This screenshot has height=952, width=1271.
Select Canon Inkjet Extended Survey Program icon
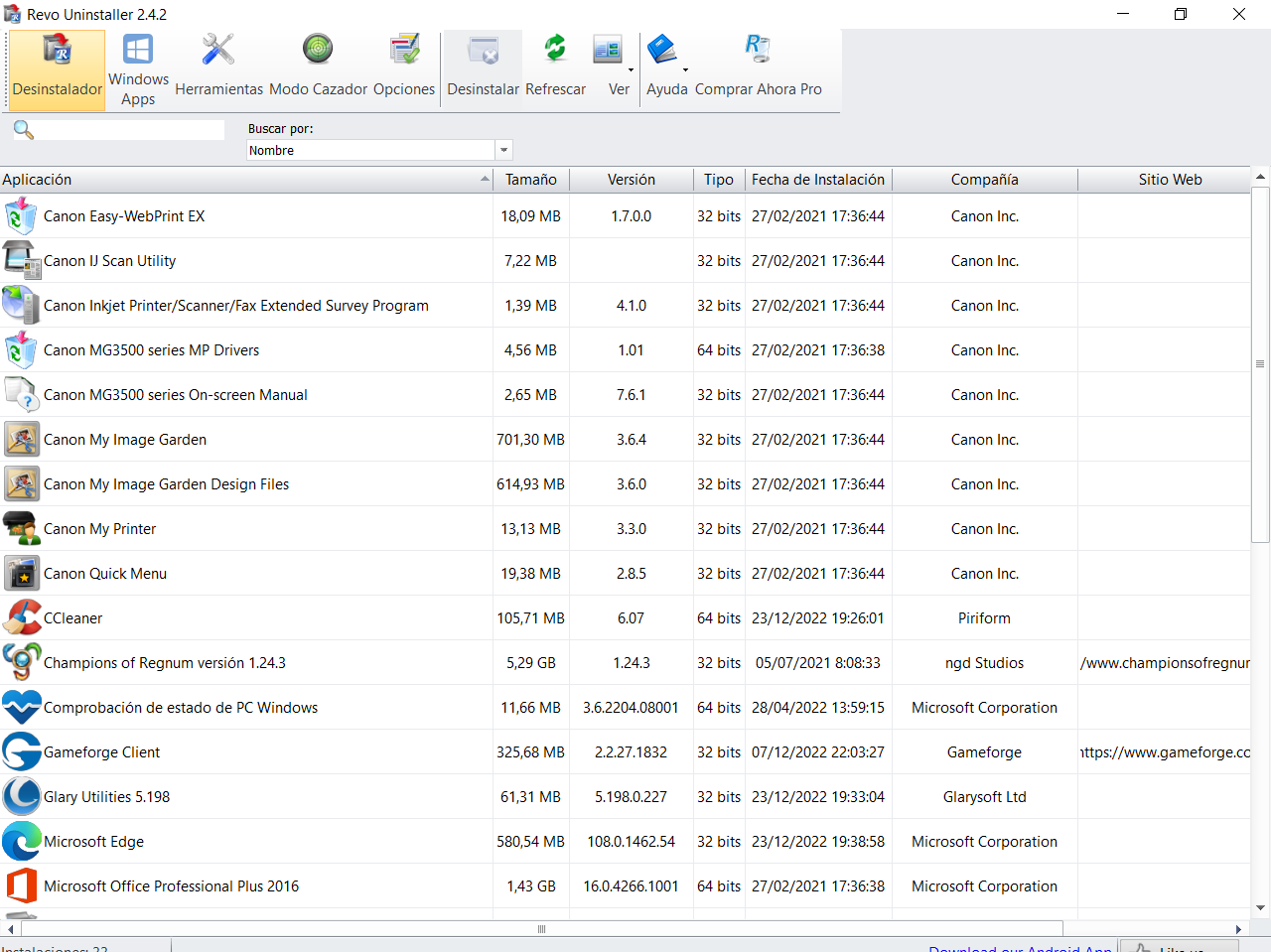tap(21, 305)
